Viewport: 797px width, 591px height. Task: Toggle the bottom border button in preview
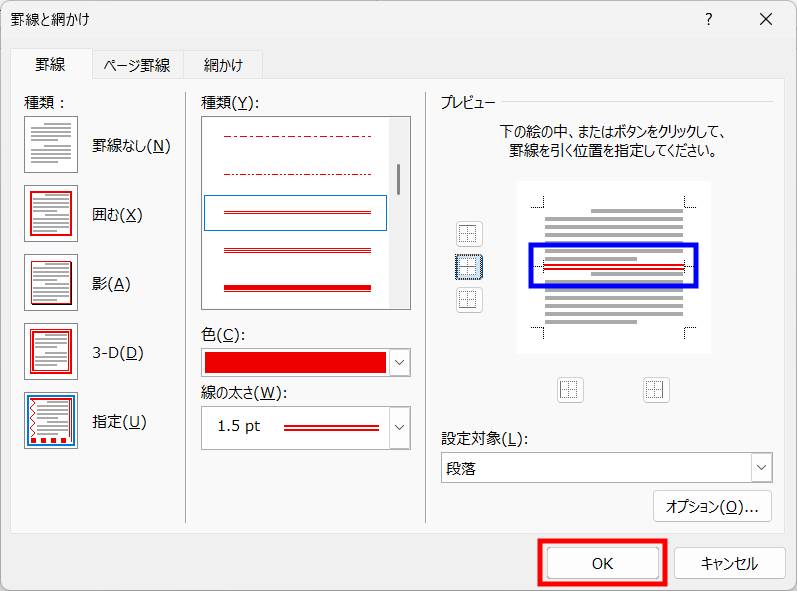click(468, 299)
